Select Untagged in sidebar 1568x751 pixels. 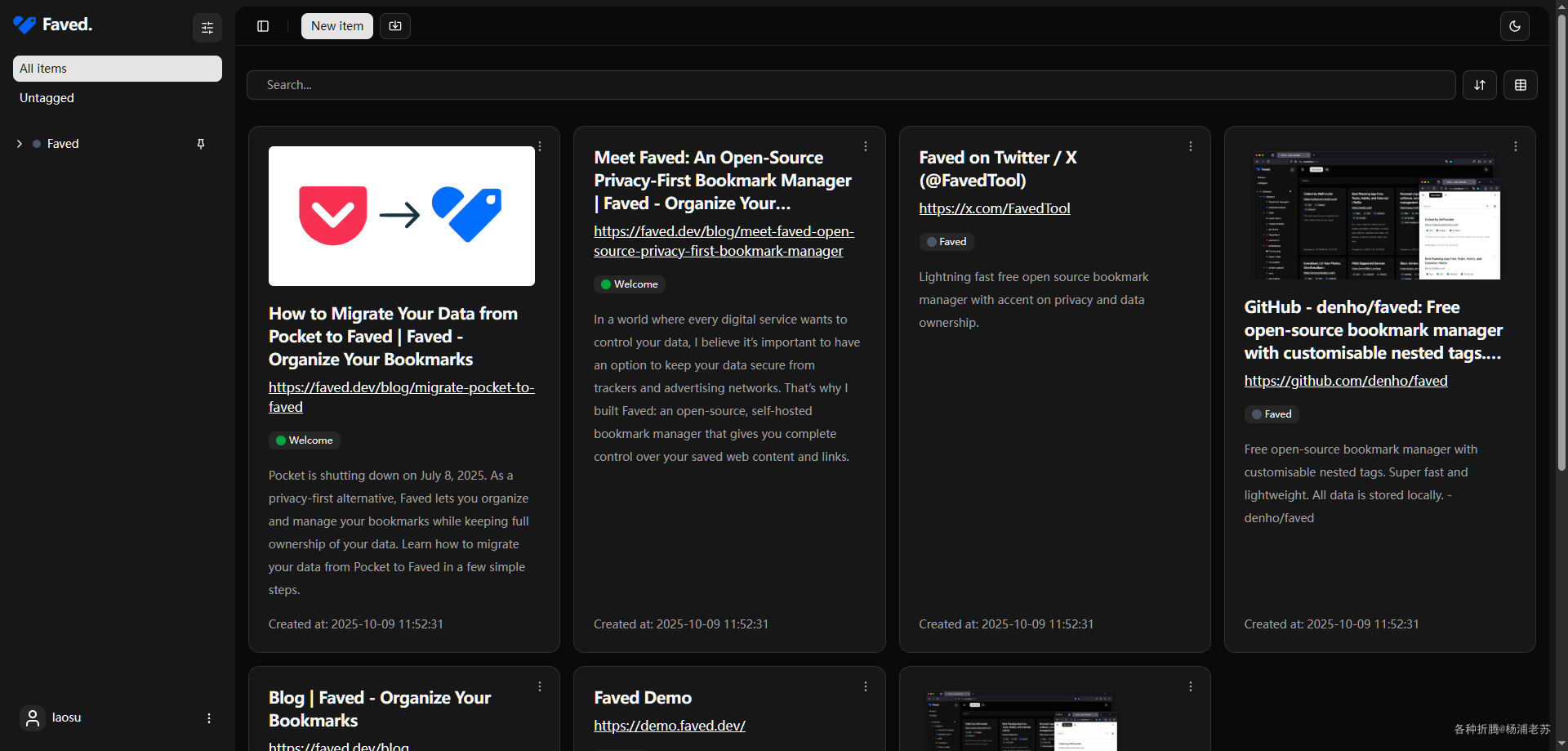tap(118, 98)
